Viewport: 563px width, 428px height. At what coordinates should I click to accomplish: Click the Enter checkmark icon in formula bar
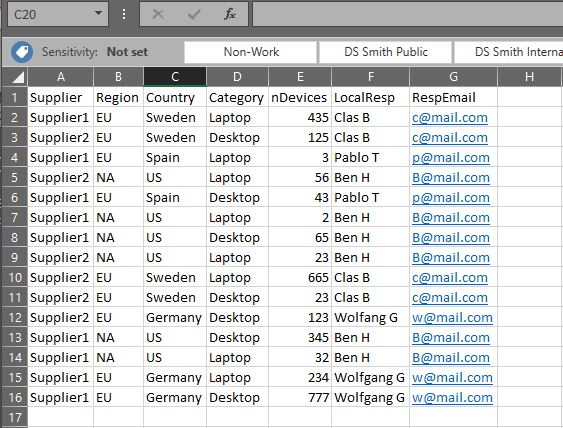[x=194, y=14]
